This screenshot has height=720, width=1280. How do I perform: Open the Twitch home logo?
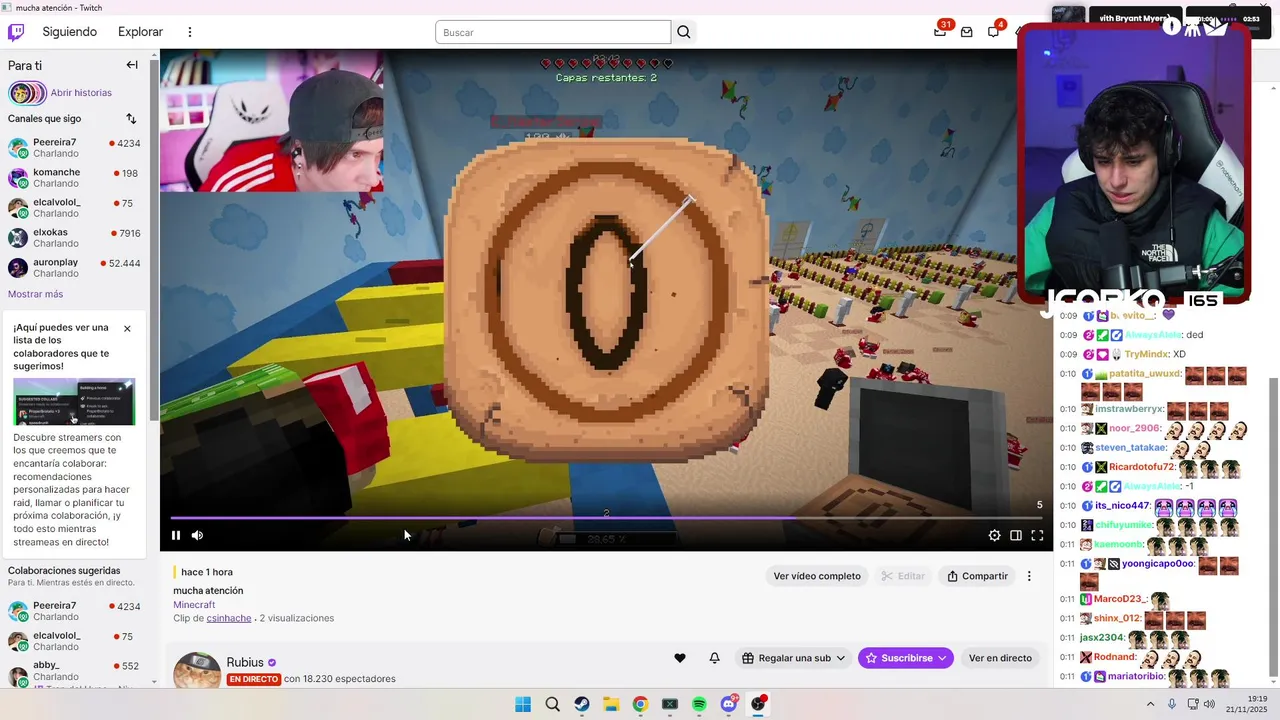pyautogui.click(x=16, y=32)
